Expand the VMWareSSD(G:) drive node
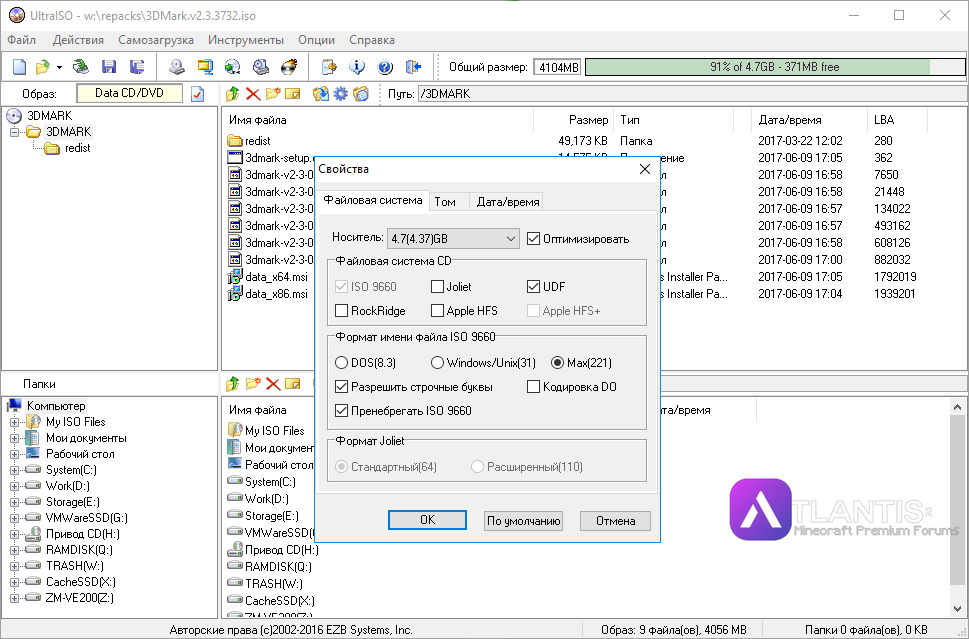 coord(14,518)
